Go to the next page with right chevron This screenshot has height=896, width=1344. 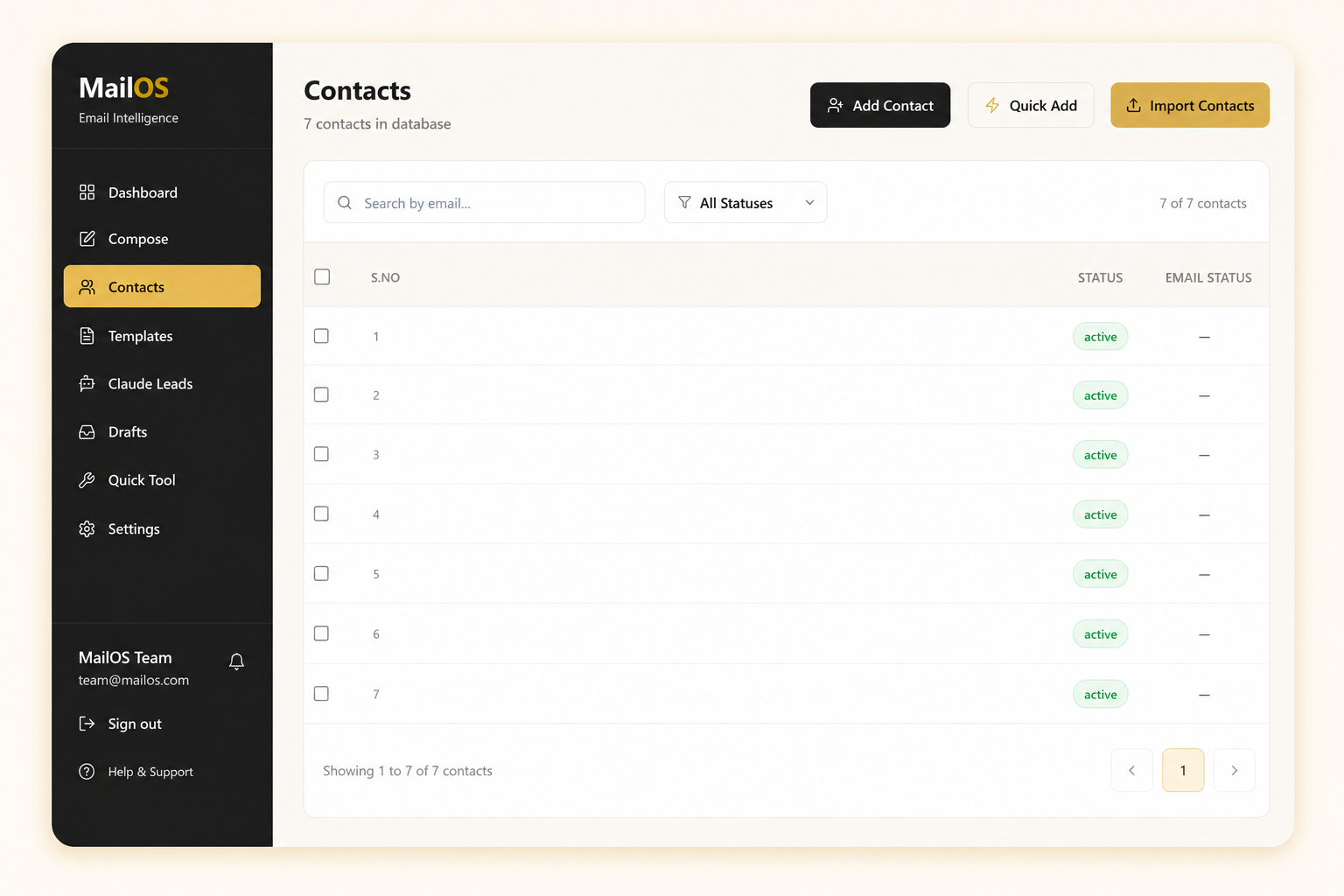pyautogui.click(x=1234, y=770)
